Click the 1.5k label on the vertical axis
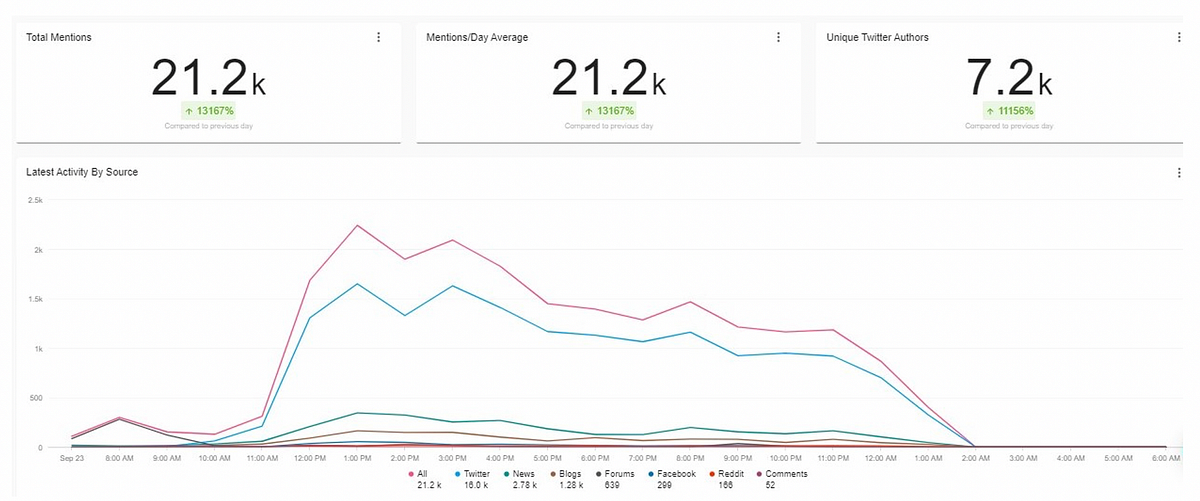 (x=34, y=299)
